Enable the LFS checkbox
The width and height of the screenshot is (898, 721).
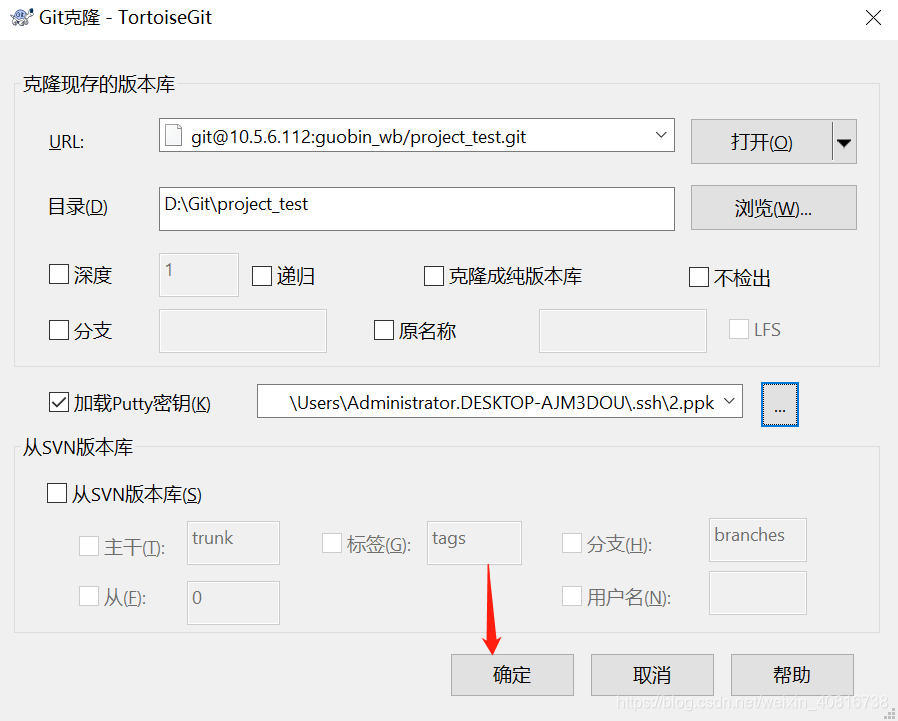click(x=737, y=328)
